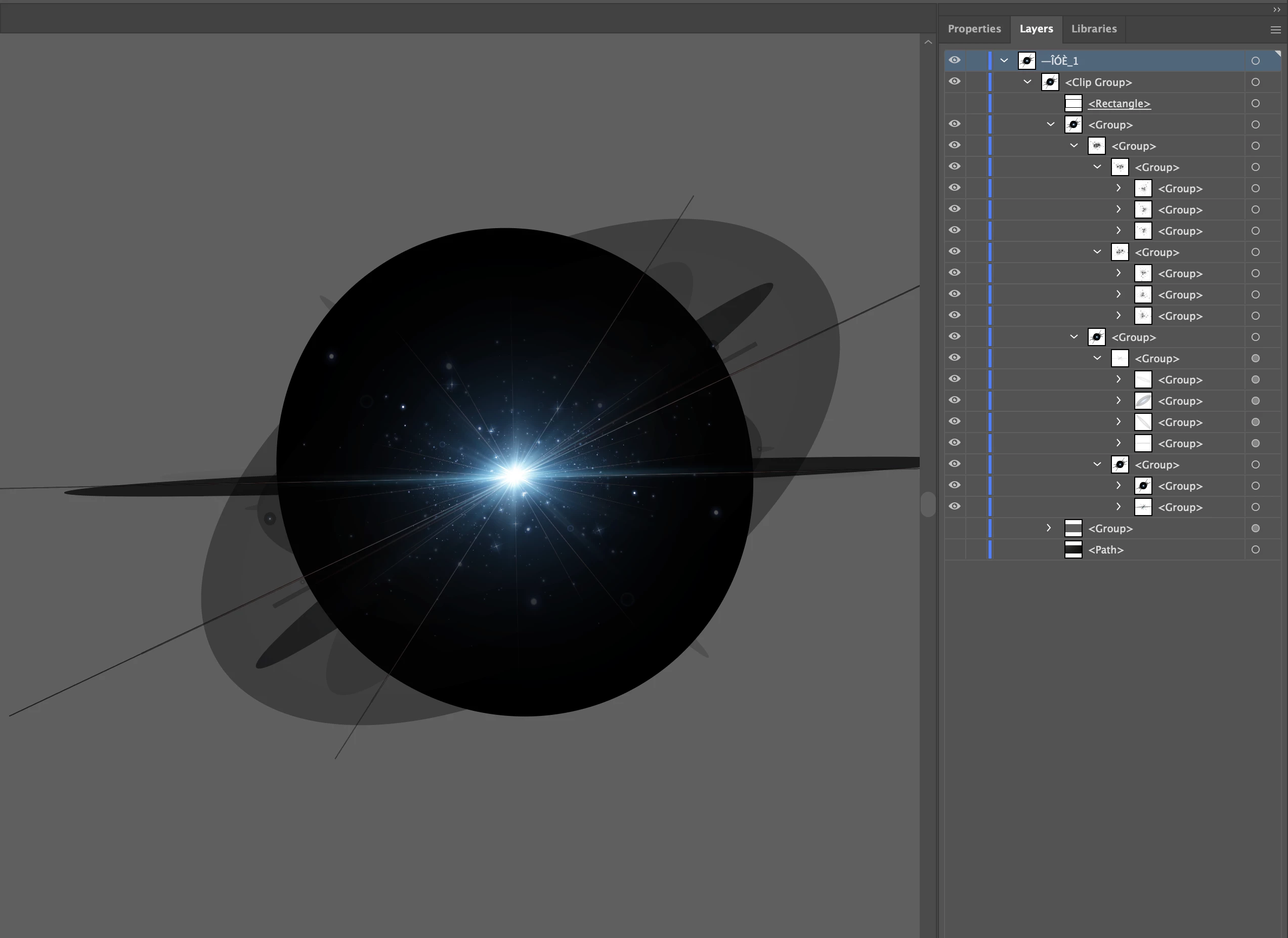Switch to the Properties tab
Image resolution: width=1288 pixels, height=938 pixels.
[974, 29]
